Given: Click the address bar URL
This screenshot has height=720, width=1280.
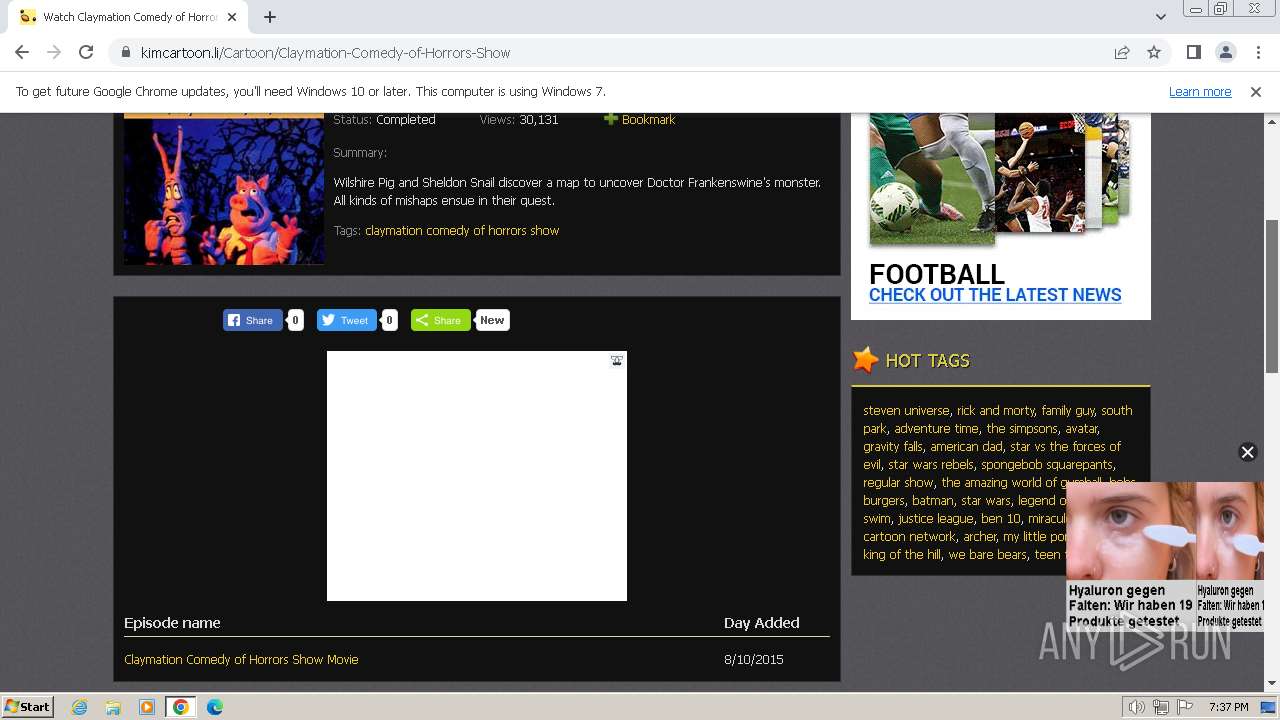Looking at the screenshot, I should [x=325, y=53].
